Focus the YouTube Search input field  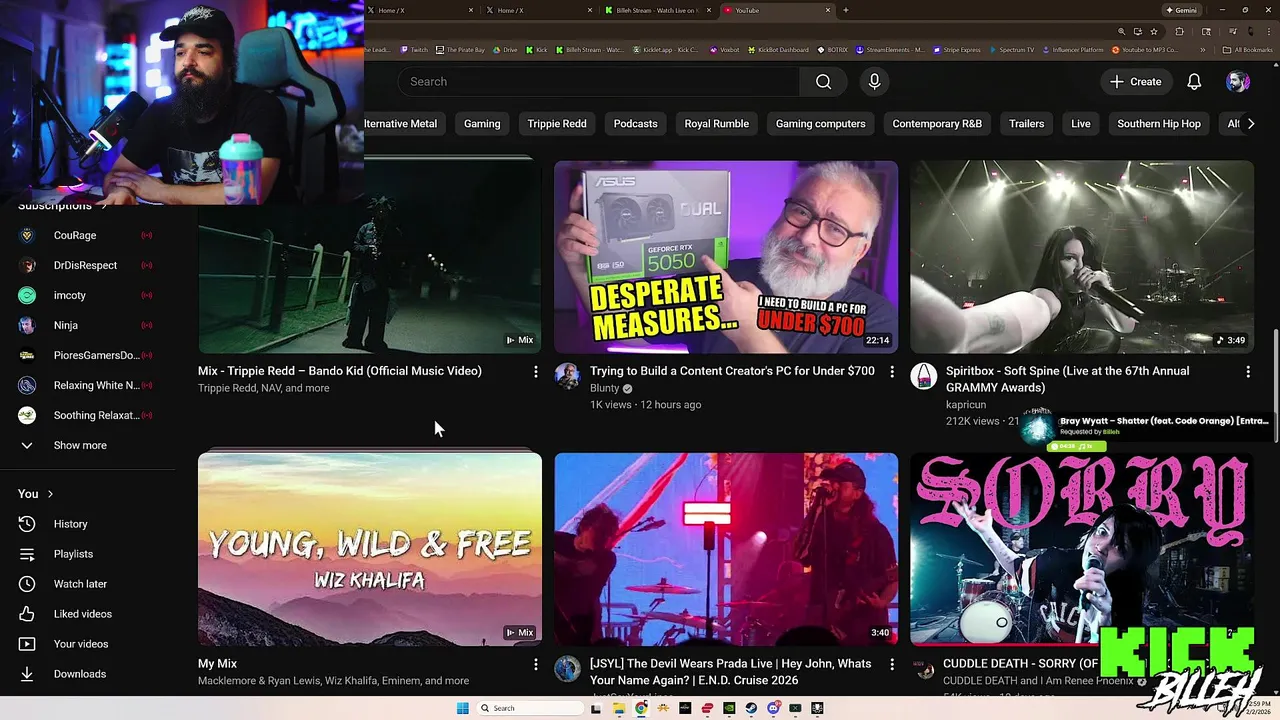point(600,82)
